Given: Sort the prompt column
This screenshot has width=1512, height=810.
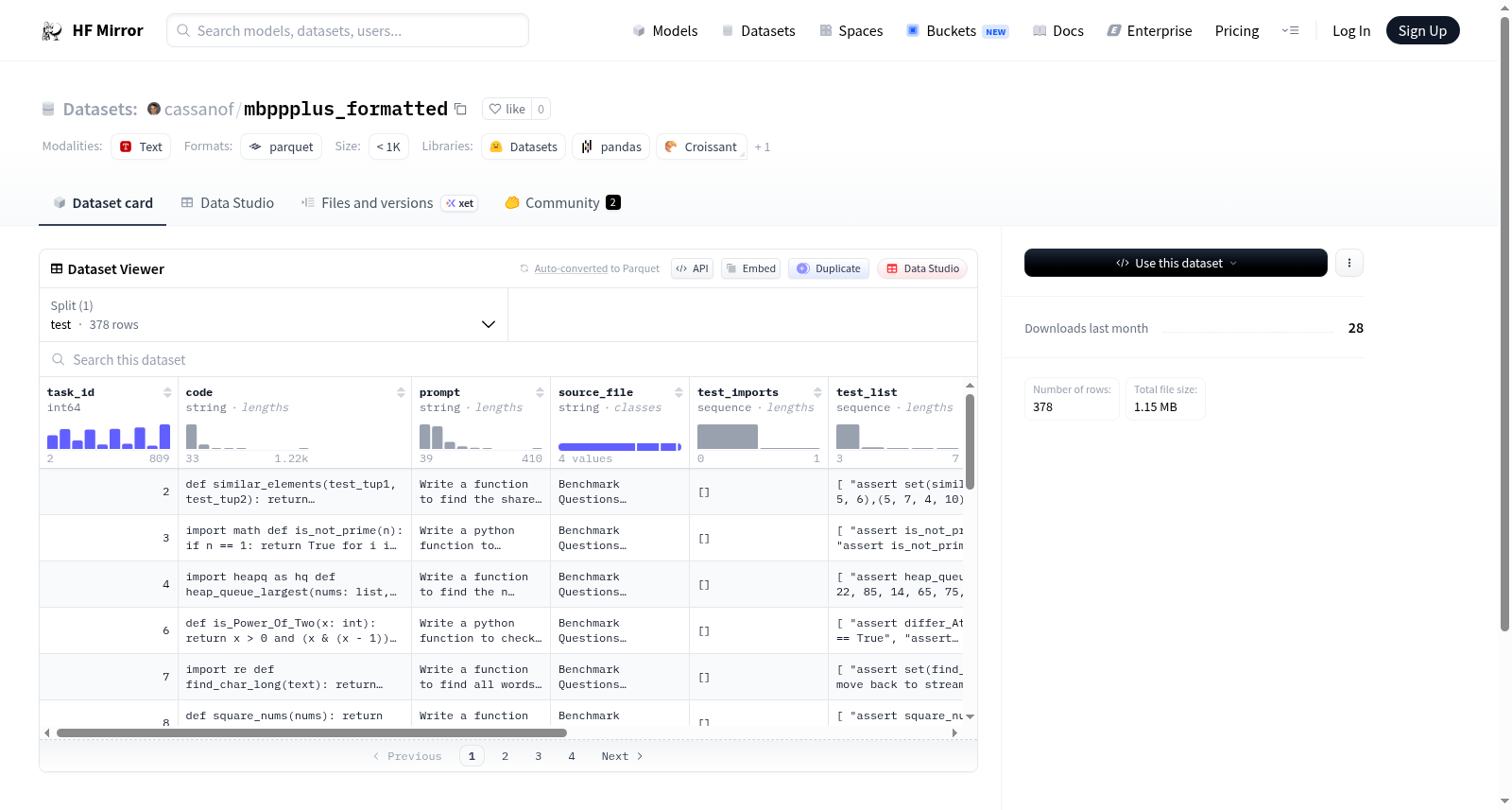Looking at the screenshot, I should 540,392.
